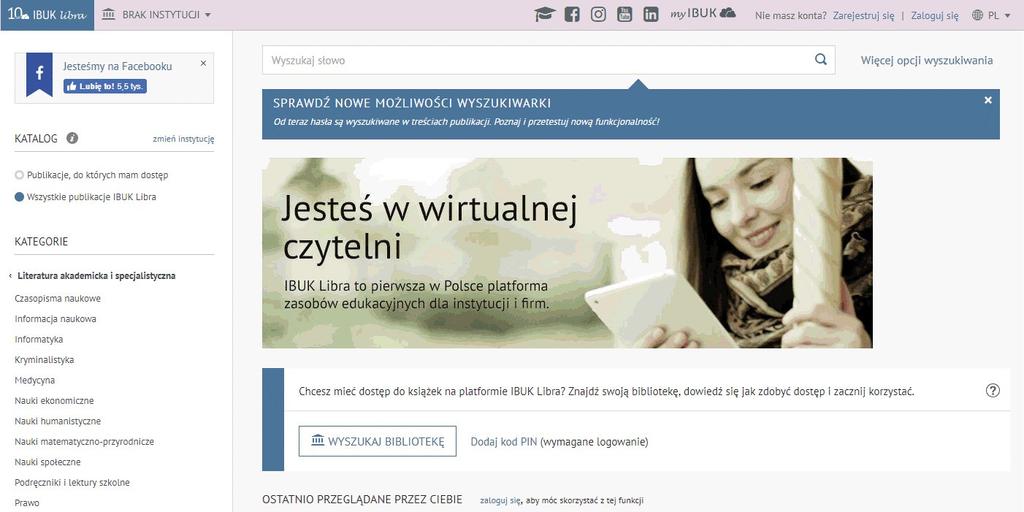Open Więcej opcji wyszukiwania
The width and height of the screenshot is (1024, 512).
click(927, 60)
